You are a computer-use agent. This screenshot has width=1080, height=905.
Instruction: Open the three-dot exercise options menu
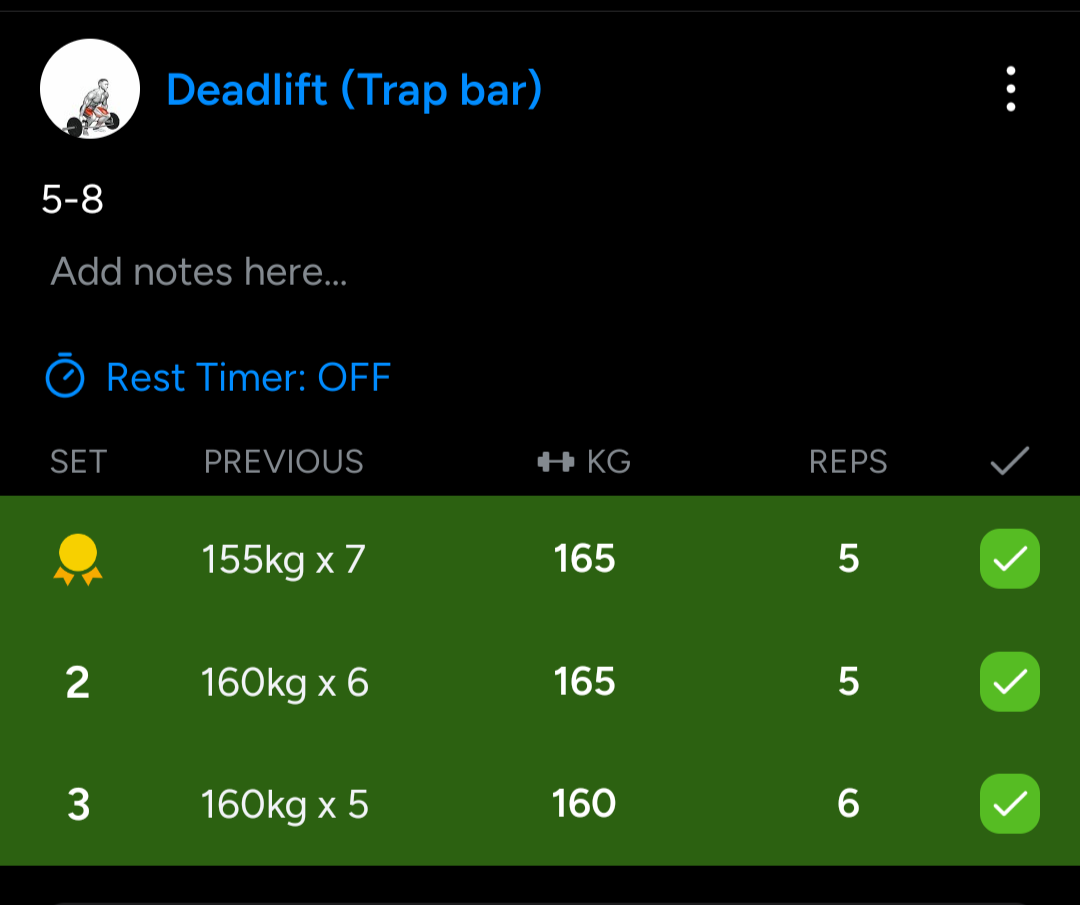1011,89
